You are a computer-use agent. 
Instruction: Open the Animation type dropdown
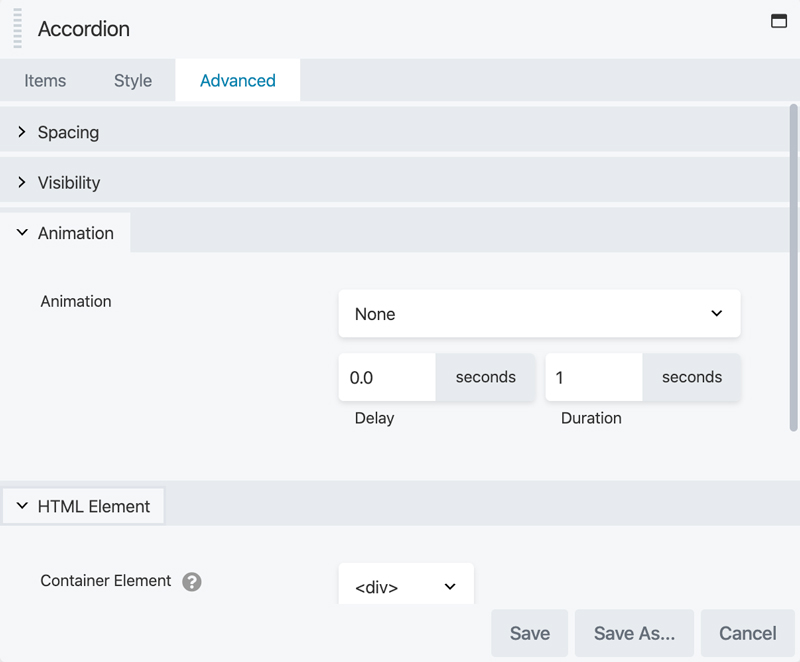539,314
